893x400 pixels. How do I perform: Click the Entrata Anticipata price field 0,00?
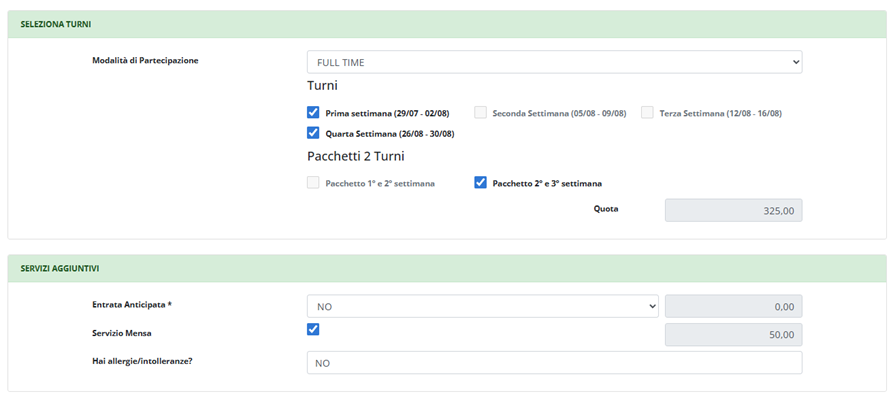pyautogui.click(x=733, y=306)
